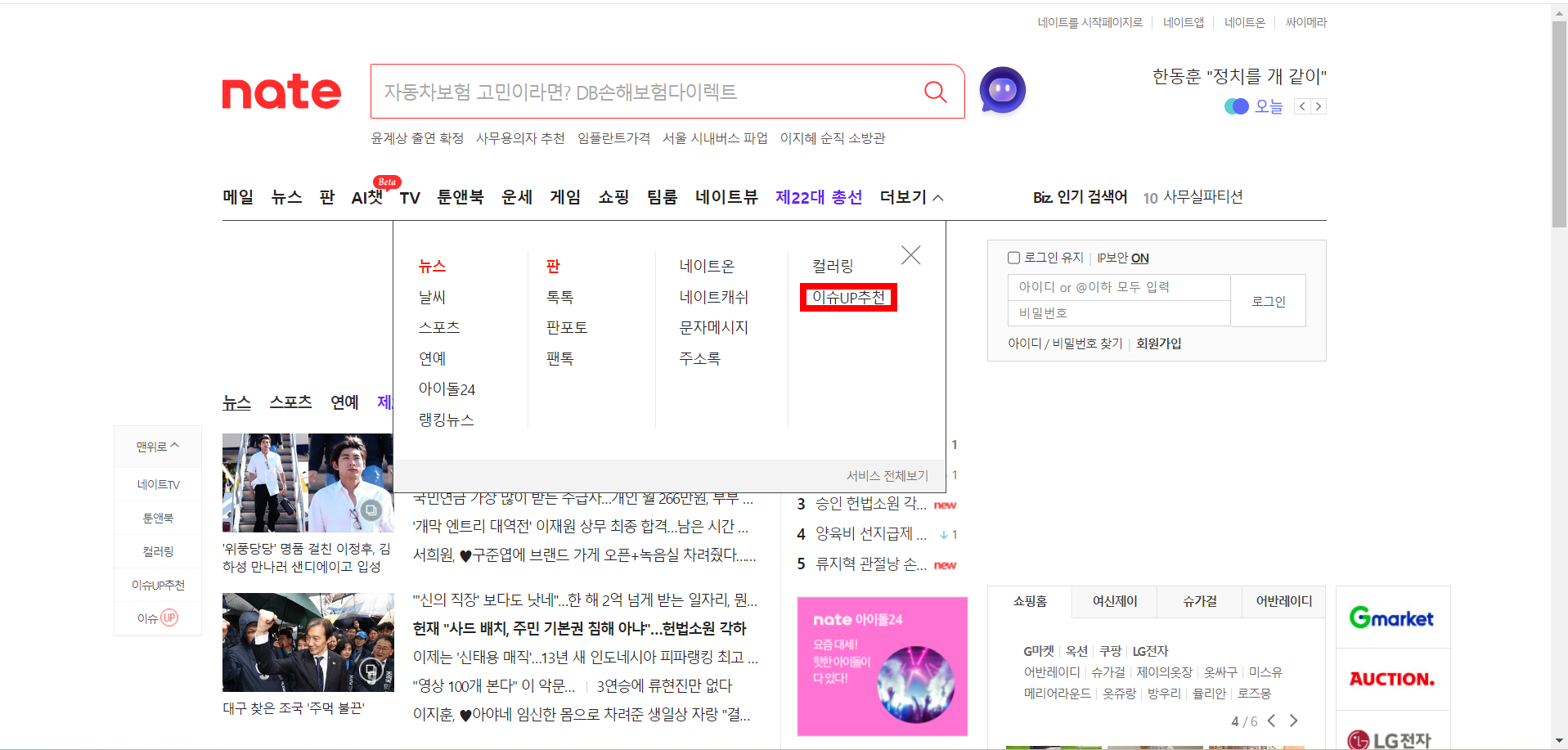Focus the 비밀번호 input field
Screen dimensions: 1568x750
[x=1119, y=313]
